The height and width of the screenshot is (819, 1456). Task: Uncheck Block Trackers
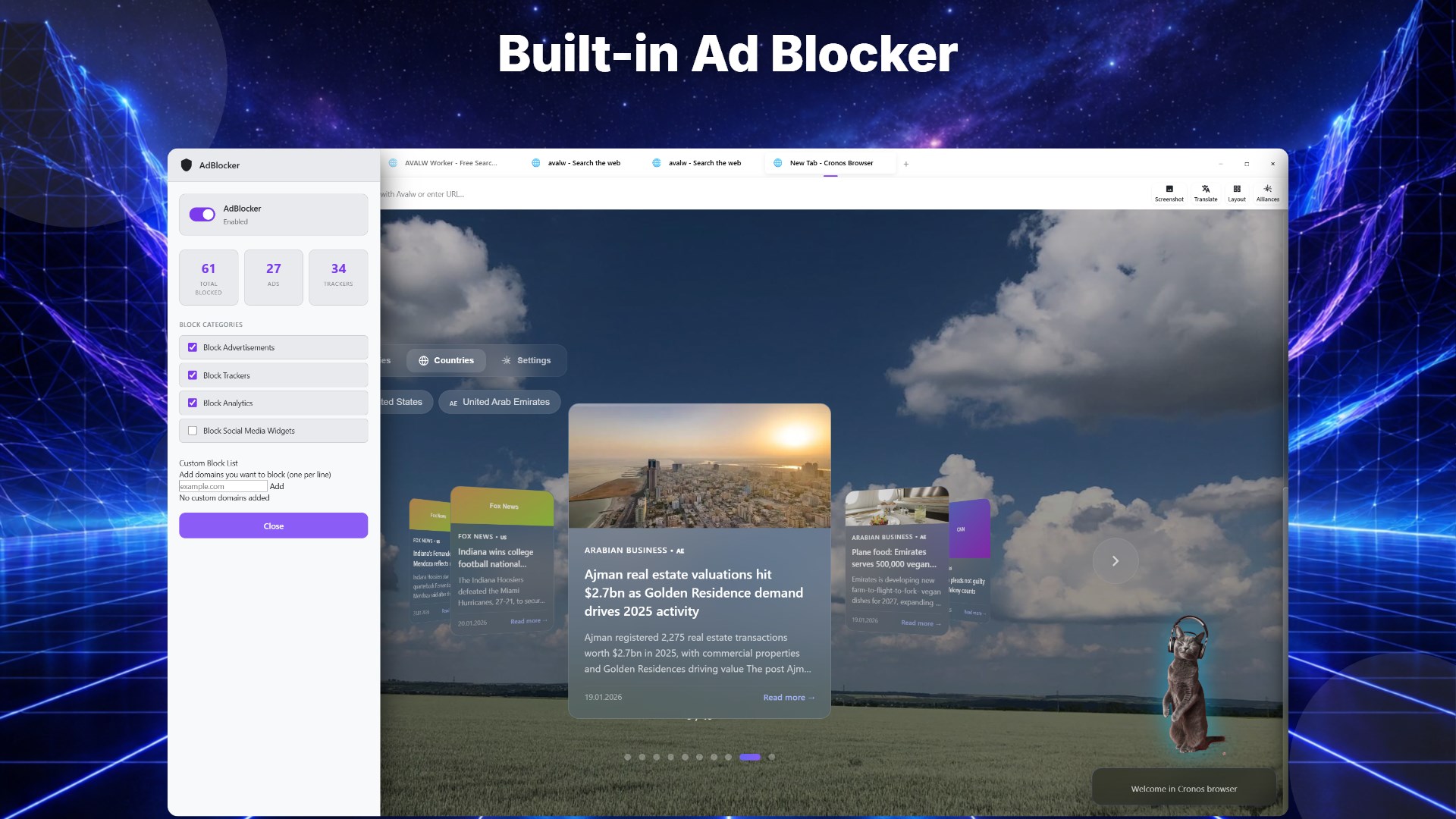click(193, 375)
